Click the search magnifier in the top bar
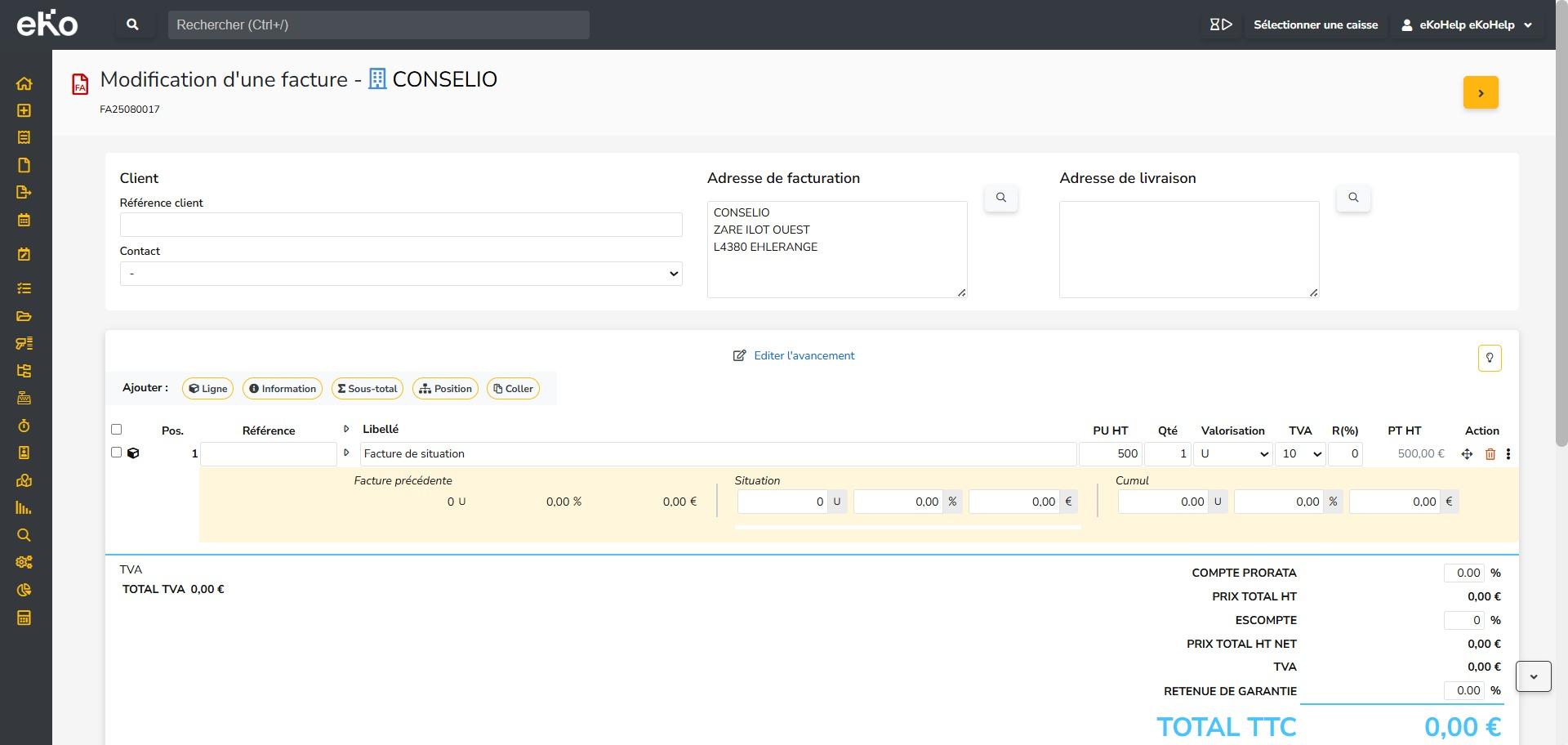Image resolution: width=1568 pixels, height=745 pixels. coord(132,25)
